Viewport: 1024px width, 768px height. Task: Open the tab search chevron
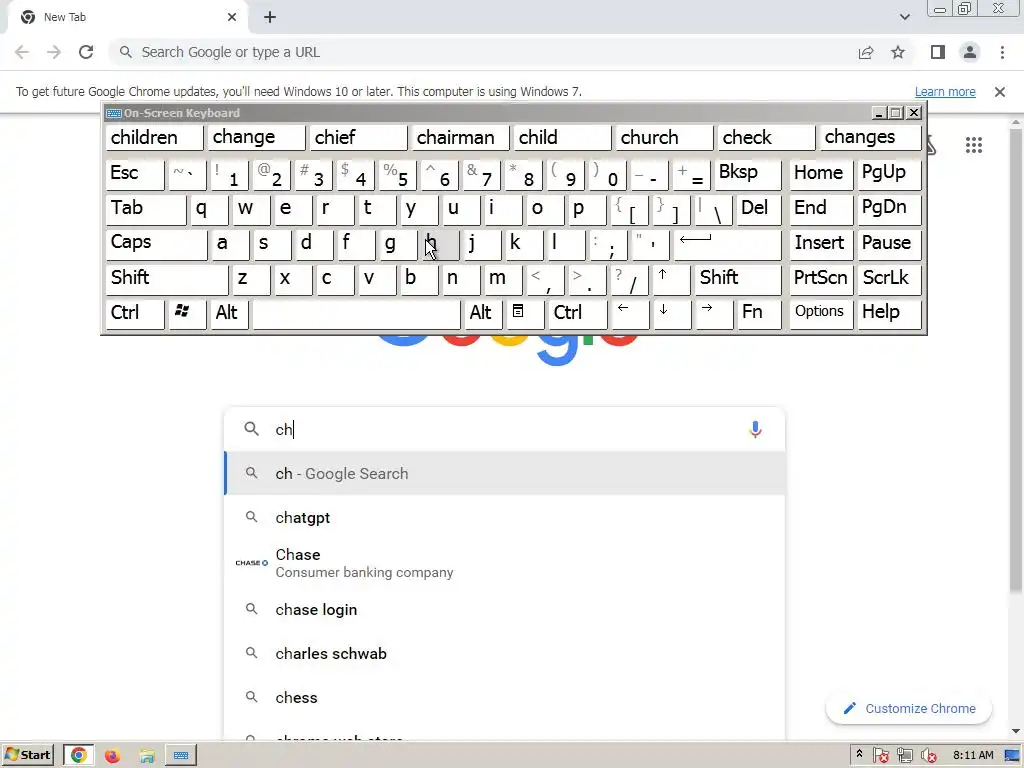[904, 18]
